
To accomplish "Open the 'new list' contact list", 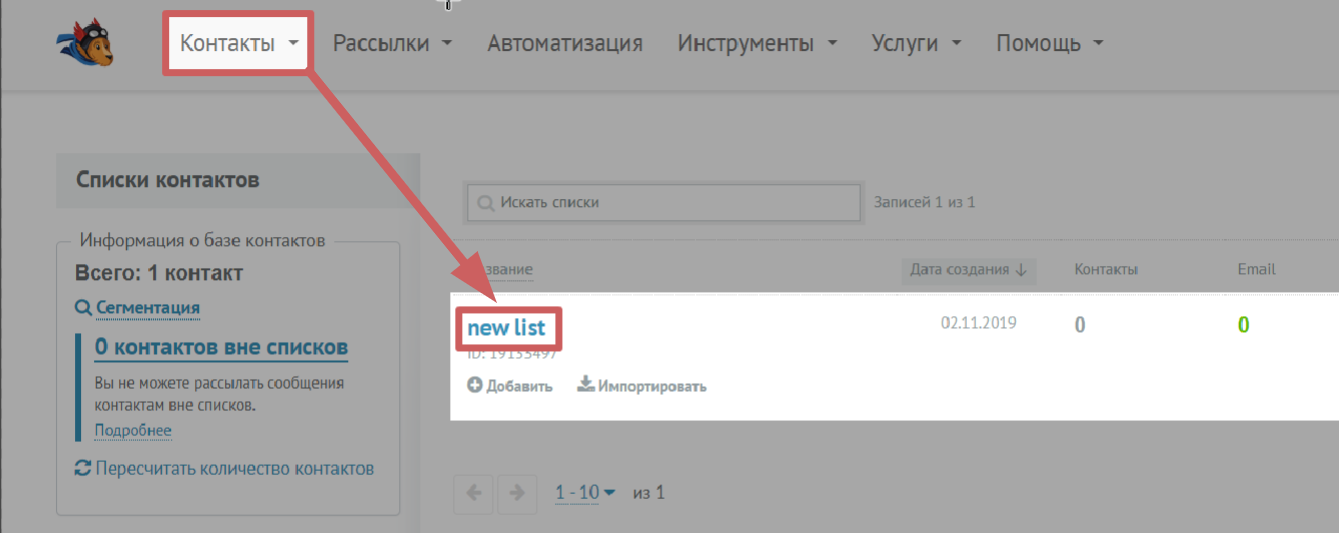I will click(506, 328).
